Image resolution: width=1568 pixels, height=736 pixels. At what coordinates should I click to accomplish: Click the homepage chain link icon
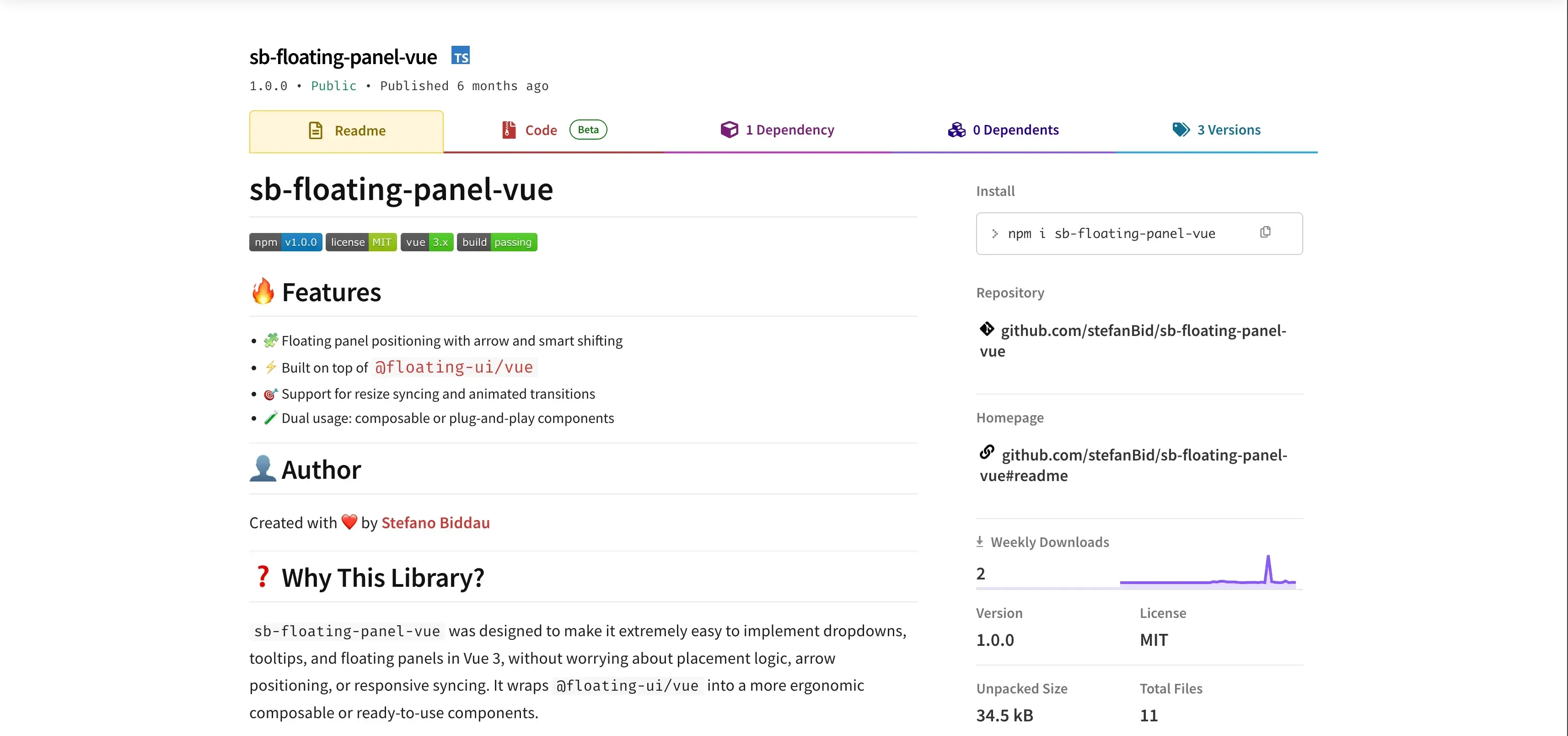pos(987,452)
